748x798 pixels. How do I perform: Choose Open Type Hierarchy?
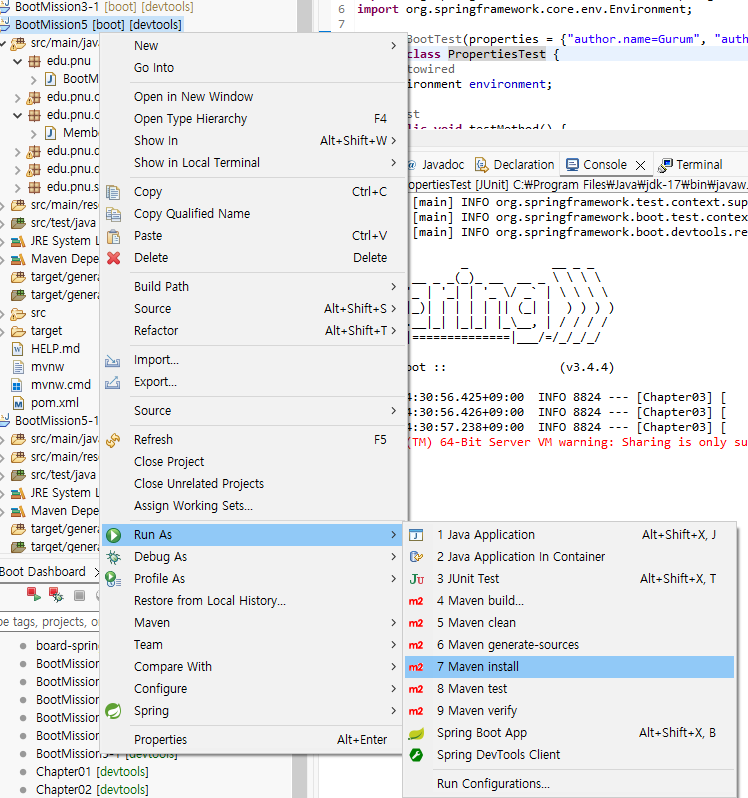tap(254, 119)
